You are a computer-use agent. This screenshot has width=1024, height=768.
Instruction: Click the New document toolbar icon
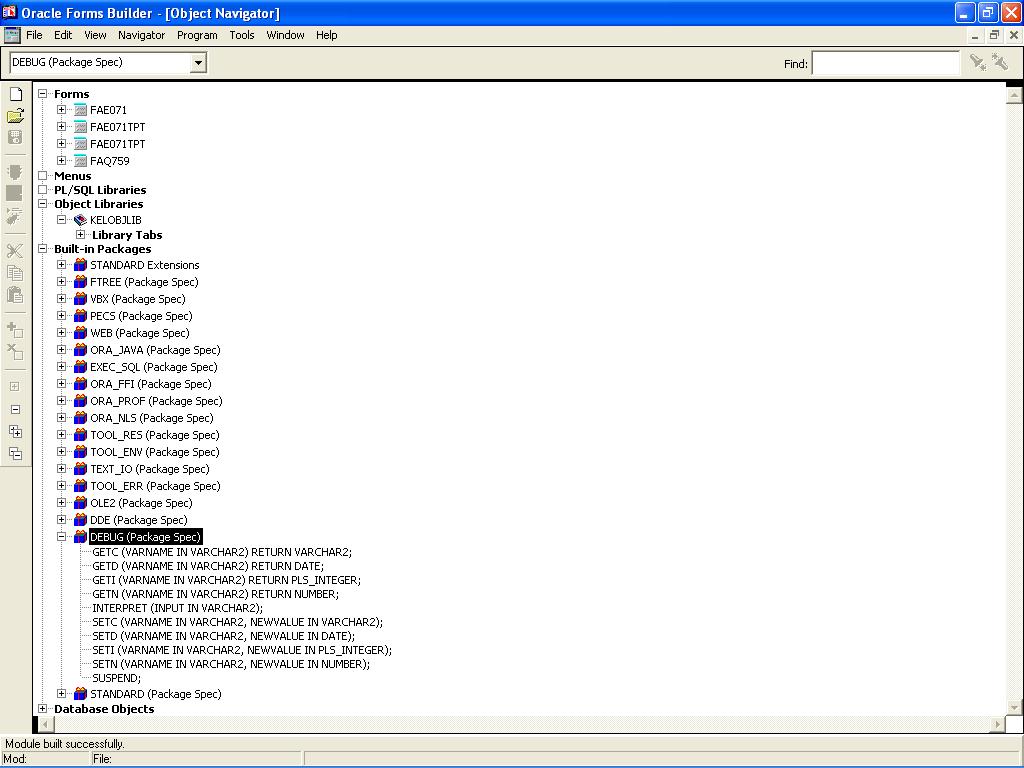tap(15, 94)
